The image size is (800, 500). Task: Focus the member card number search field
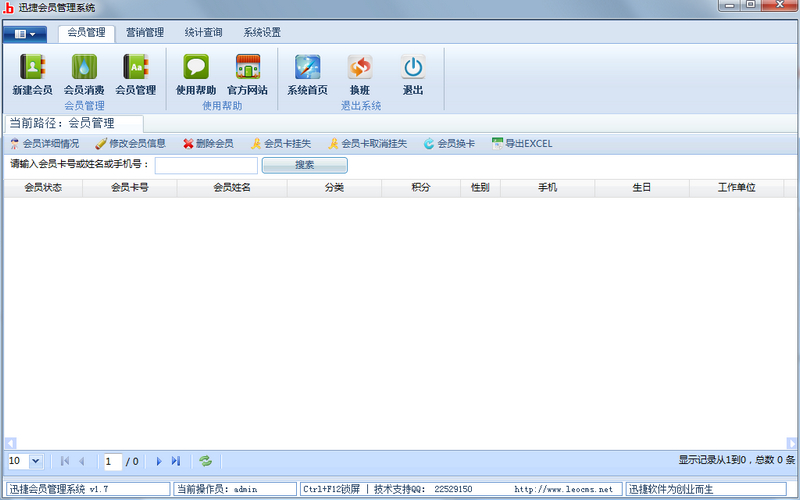206,165
